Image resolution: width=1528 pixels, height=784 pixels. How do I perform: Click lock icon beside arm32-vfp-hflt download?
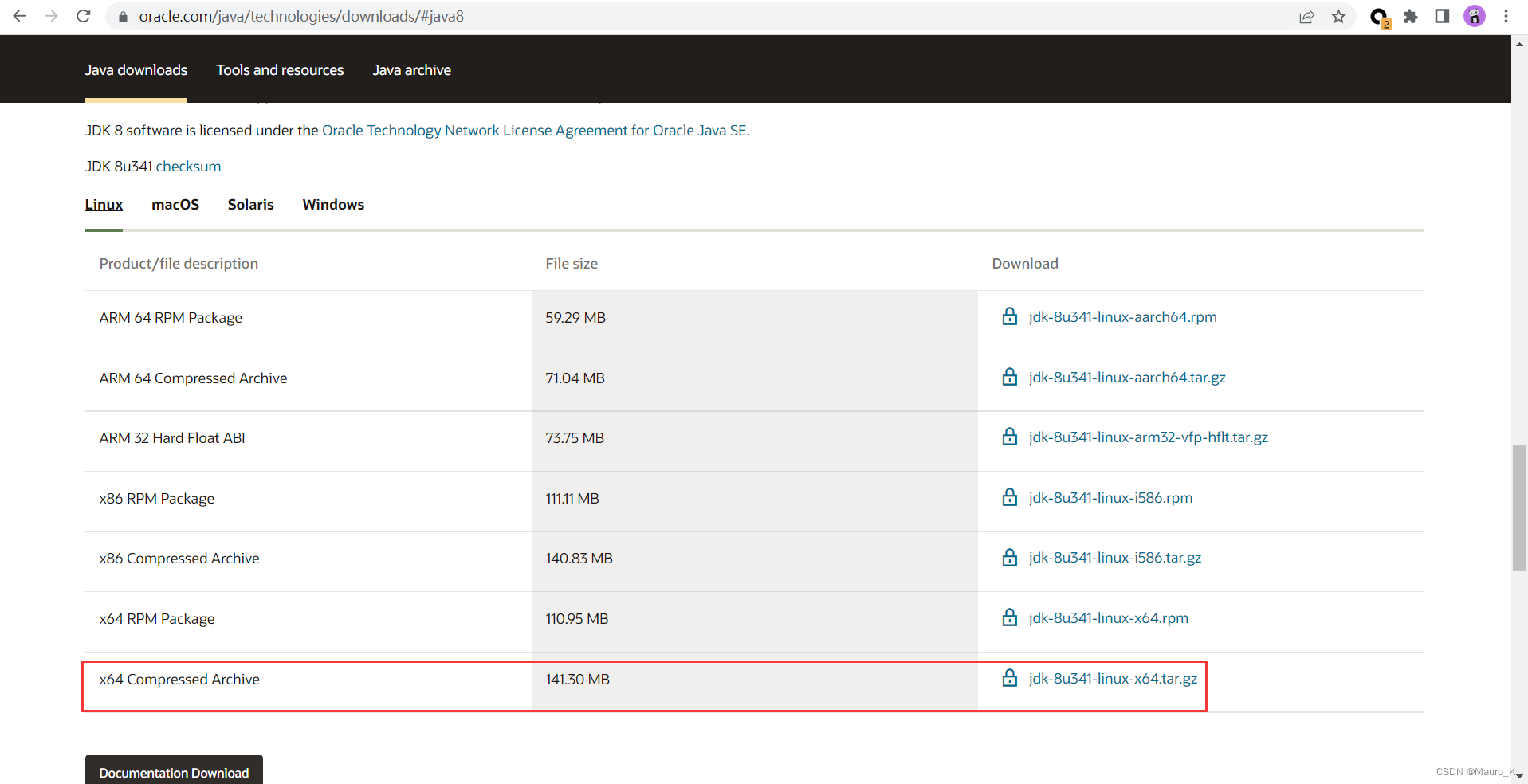pyautogui.click(x=1010, y=437)
